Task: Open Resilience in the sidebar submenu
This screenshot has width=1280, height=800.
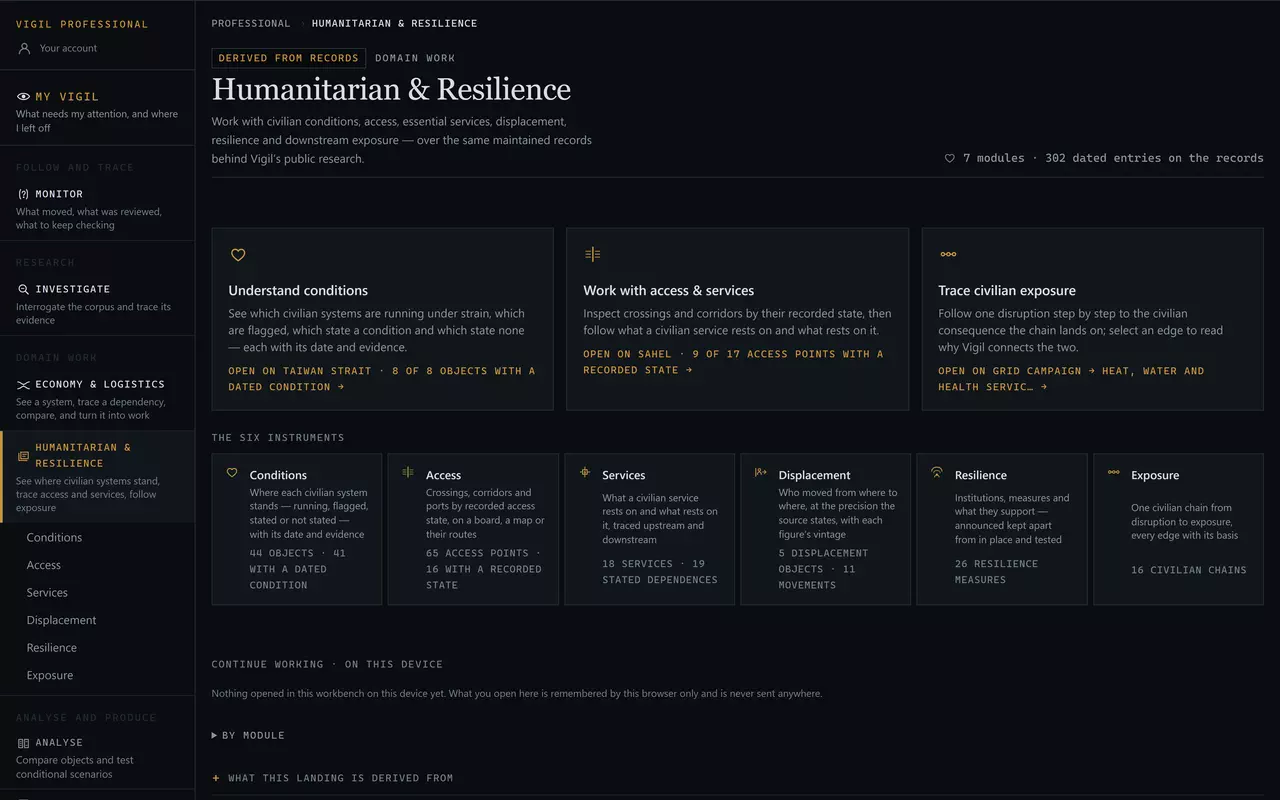Action: [x=52, y=648]
